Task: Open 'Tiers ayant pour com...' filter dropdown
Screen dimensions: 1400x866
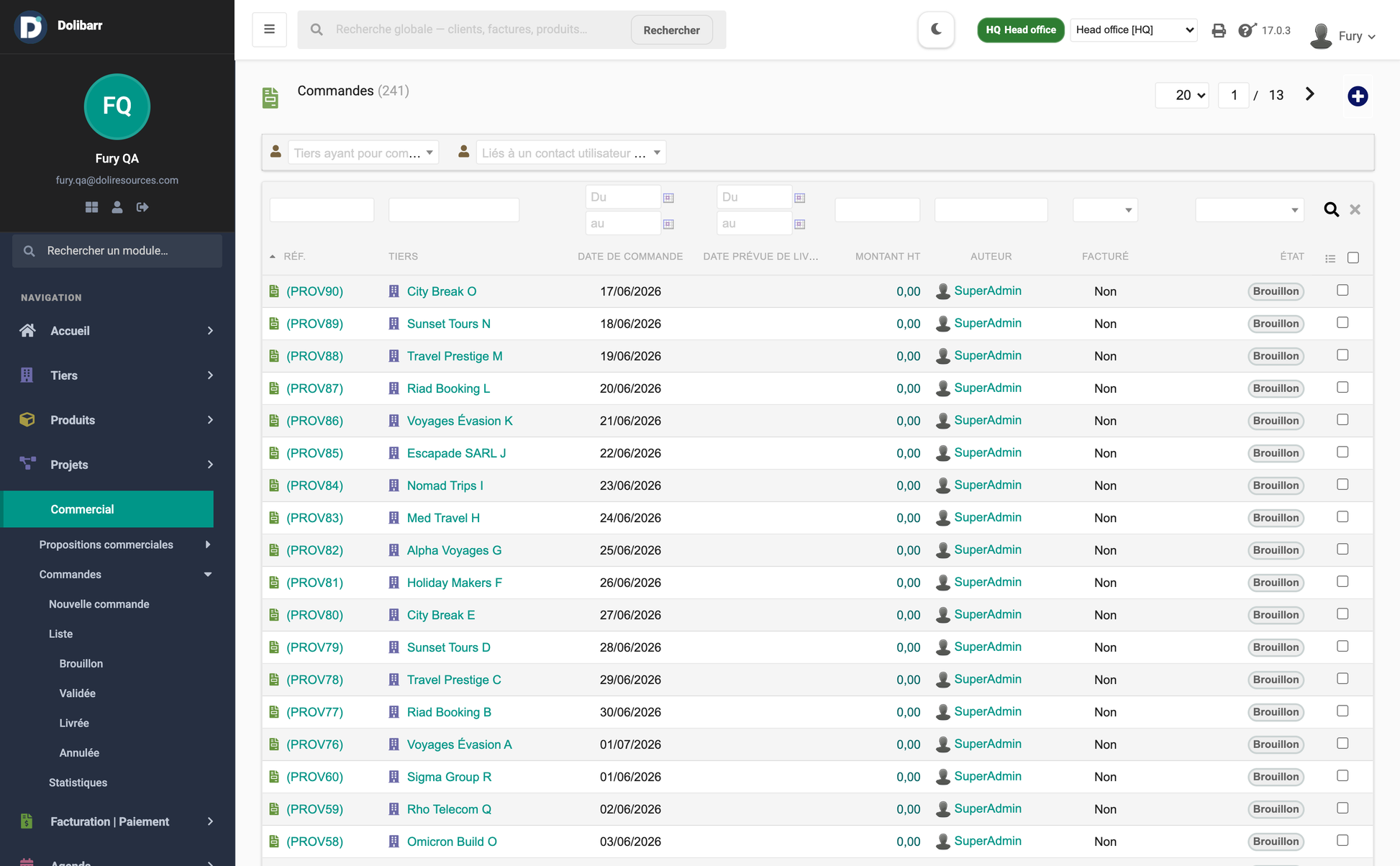Action: point(363,152)
